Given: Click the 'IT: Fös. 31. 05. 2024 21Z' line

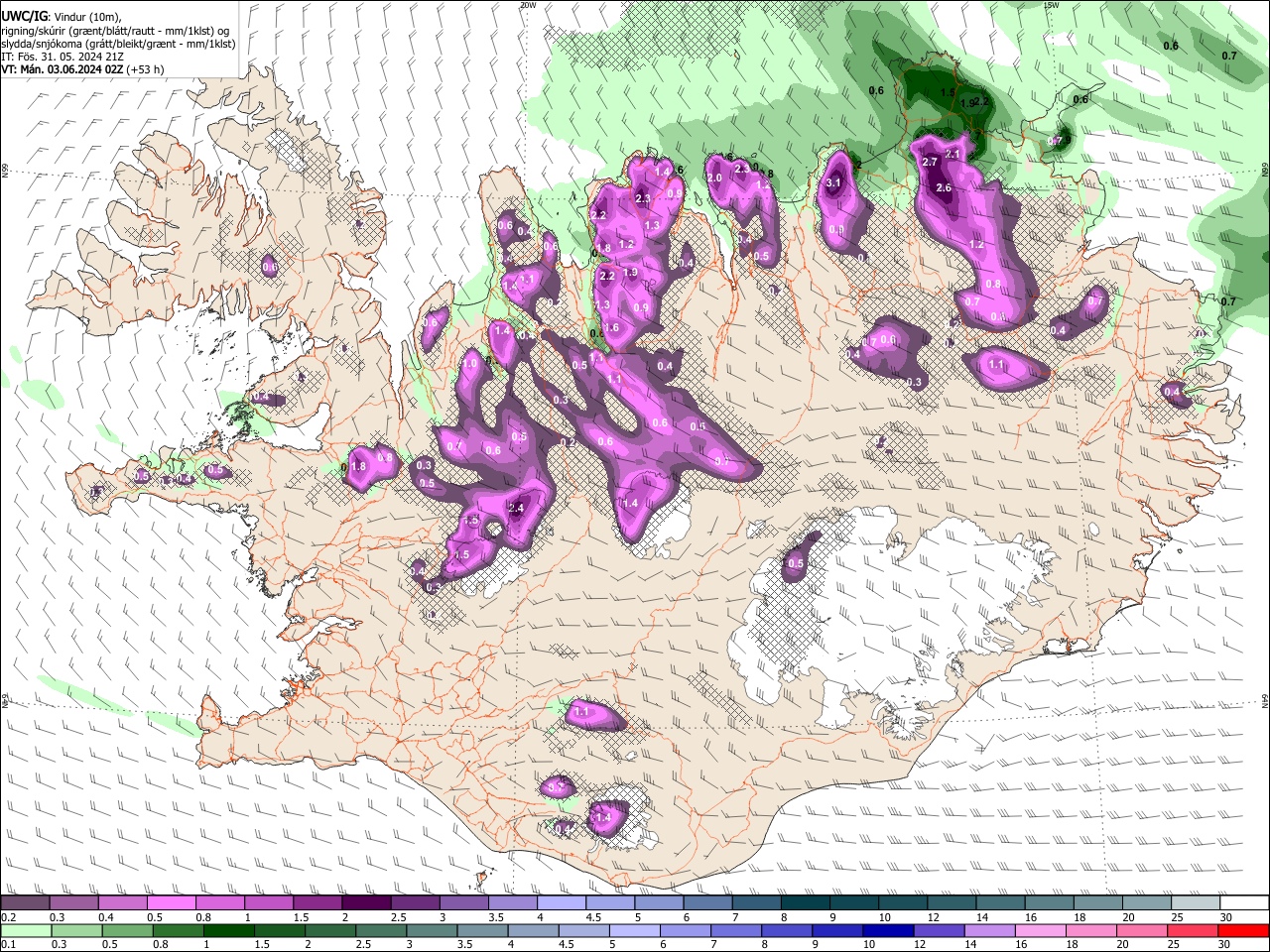Looking at the screenshot, I should [x=62, y=57].
